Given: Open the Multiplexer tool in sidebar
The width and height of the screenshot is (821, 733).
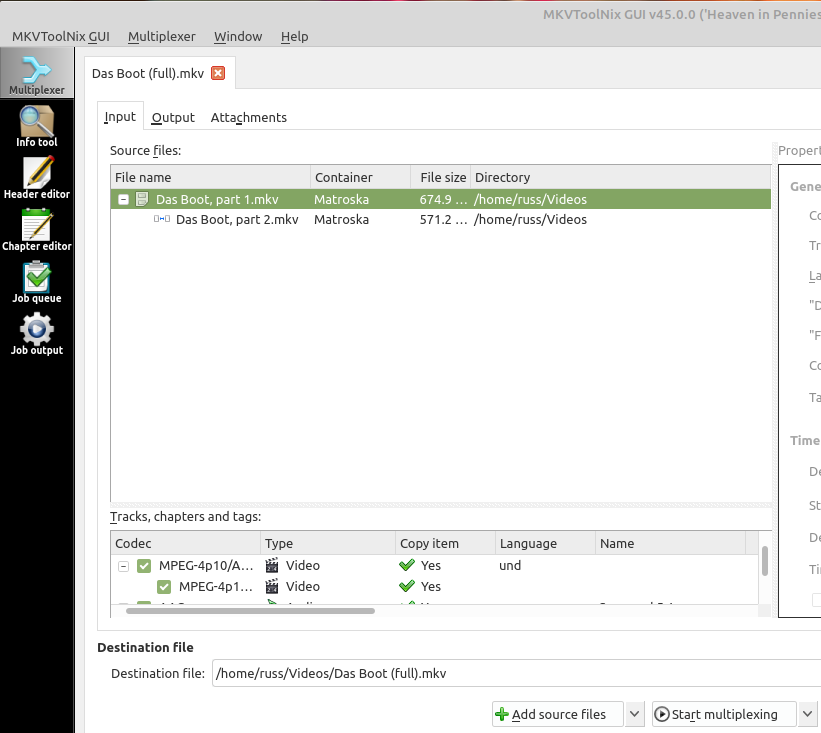Looking at the screenshot, I should pos(37,74).
